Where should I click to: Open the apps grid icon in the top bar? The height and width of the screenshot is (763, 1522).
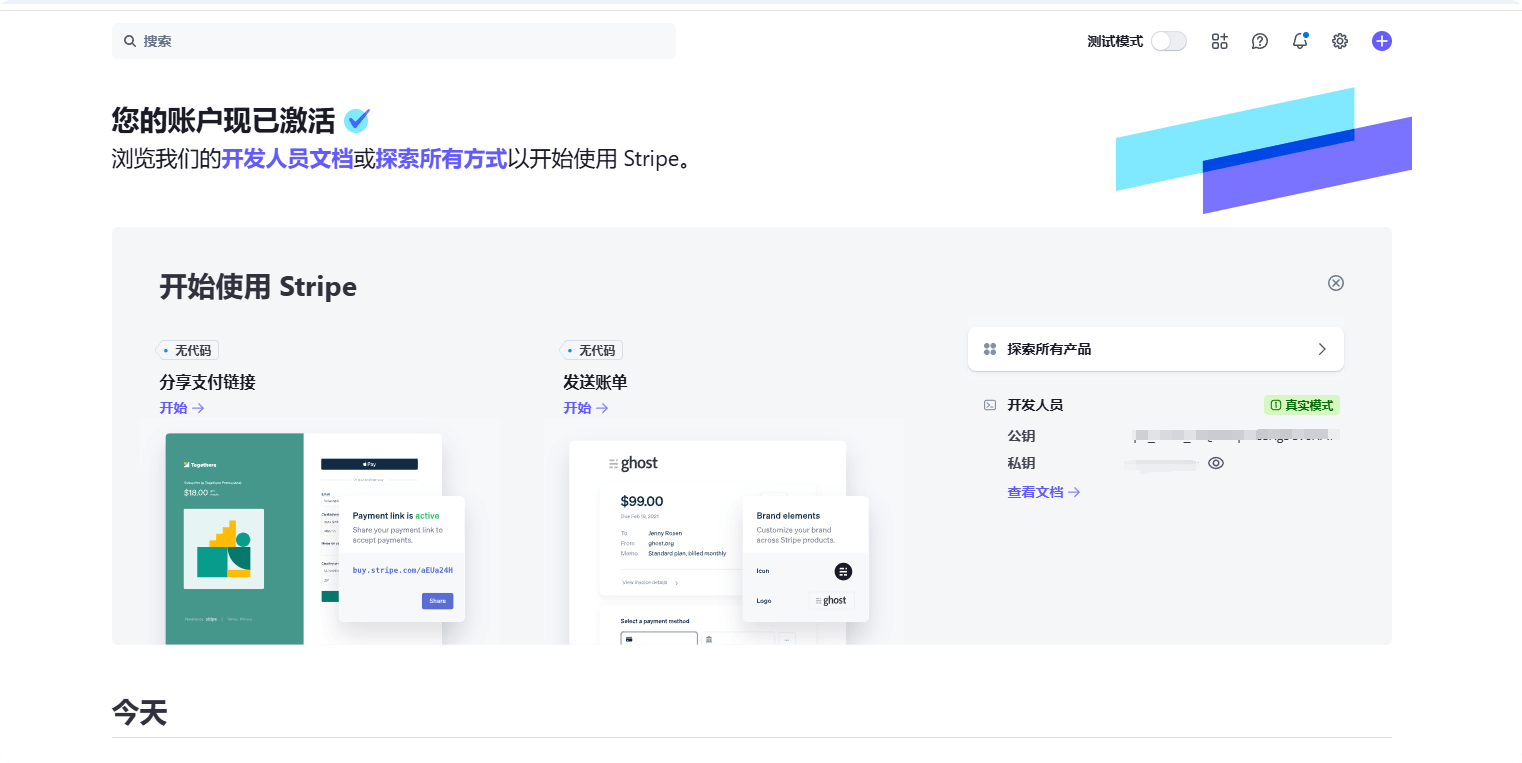pyautogui.click(x=1219, y=41)
